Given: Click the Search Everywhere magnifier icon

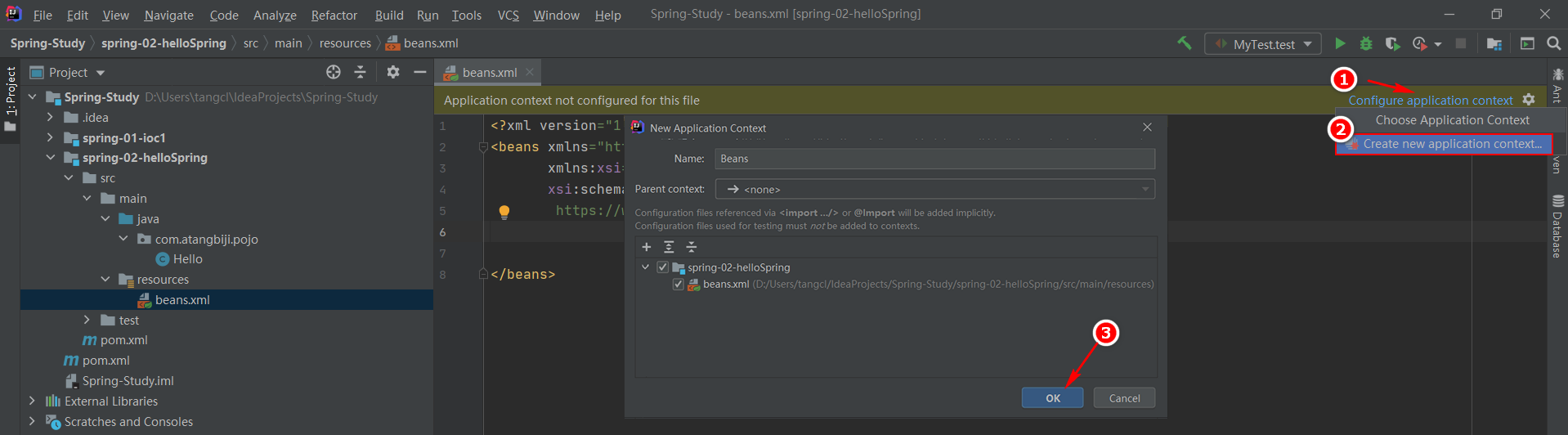Looking at the screenshot, I should (x=1554, y=43).
